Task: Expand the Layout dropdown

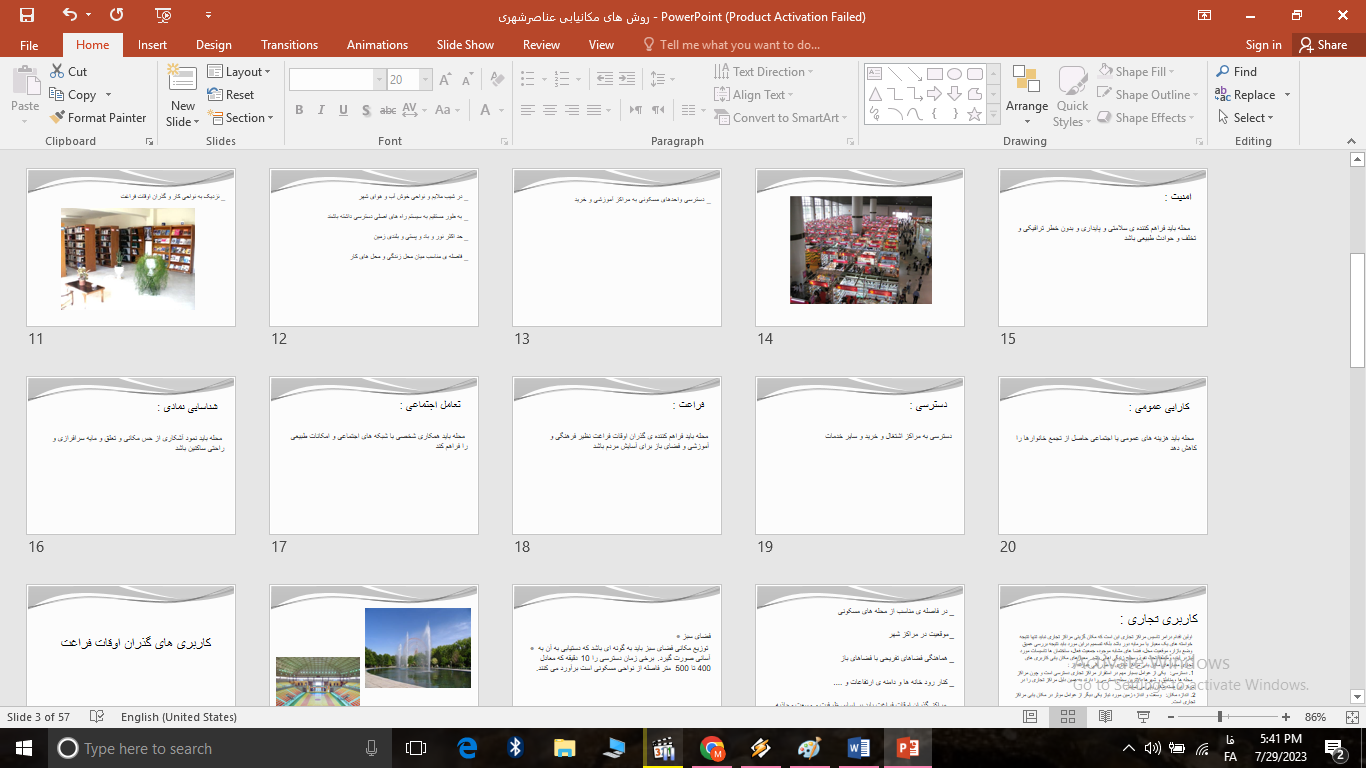Action: pyautogui.click(x=240, y=72)
